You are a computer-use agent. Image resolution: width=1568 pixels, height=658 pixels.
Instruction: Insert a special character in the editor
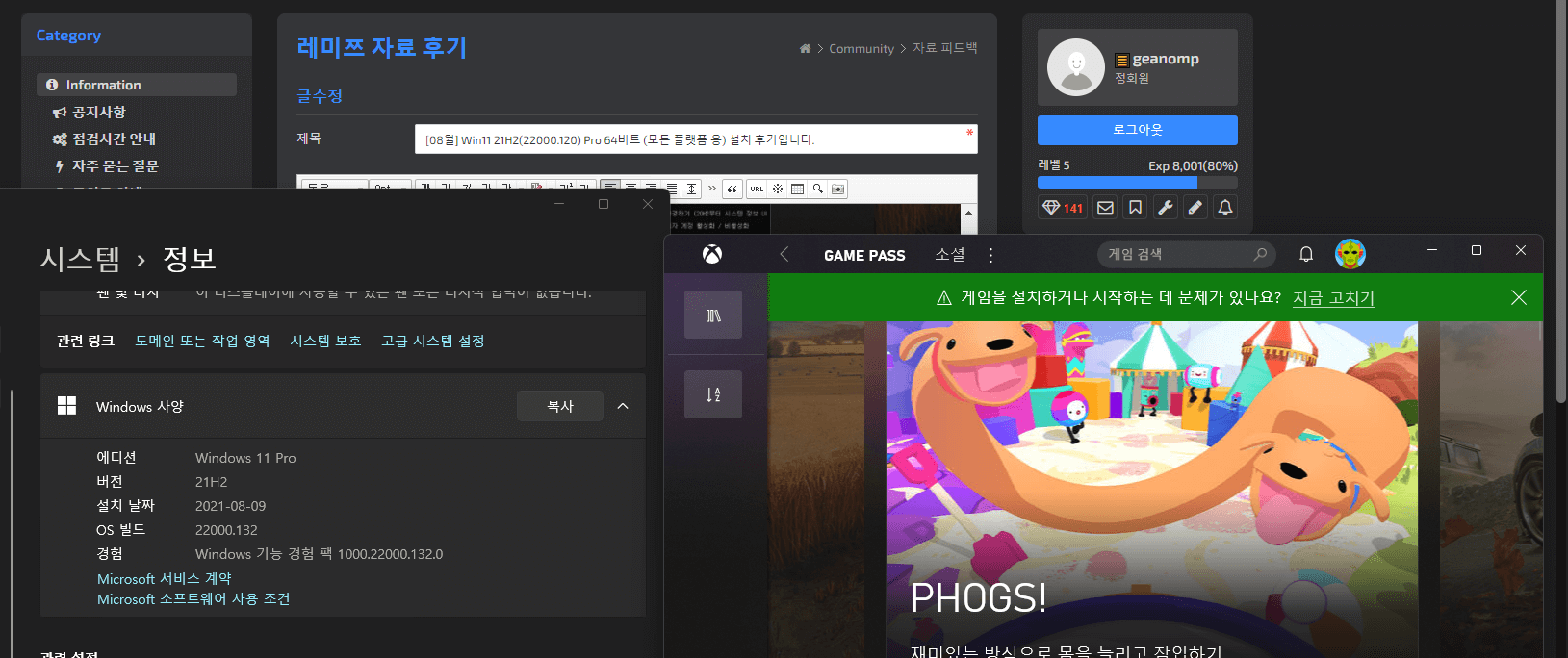pyautogui.click(x=778, y=189)
